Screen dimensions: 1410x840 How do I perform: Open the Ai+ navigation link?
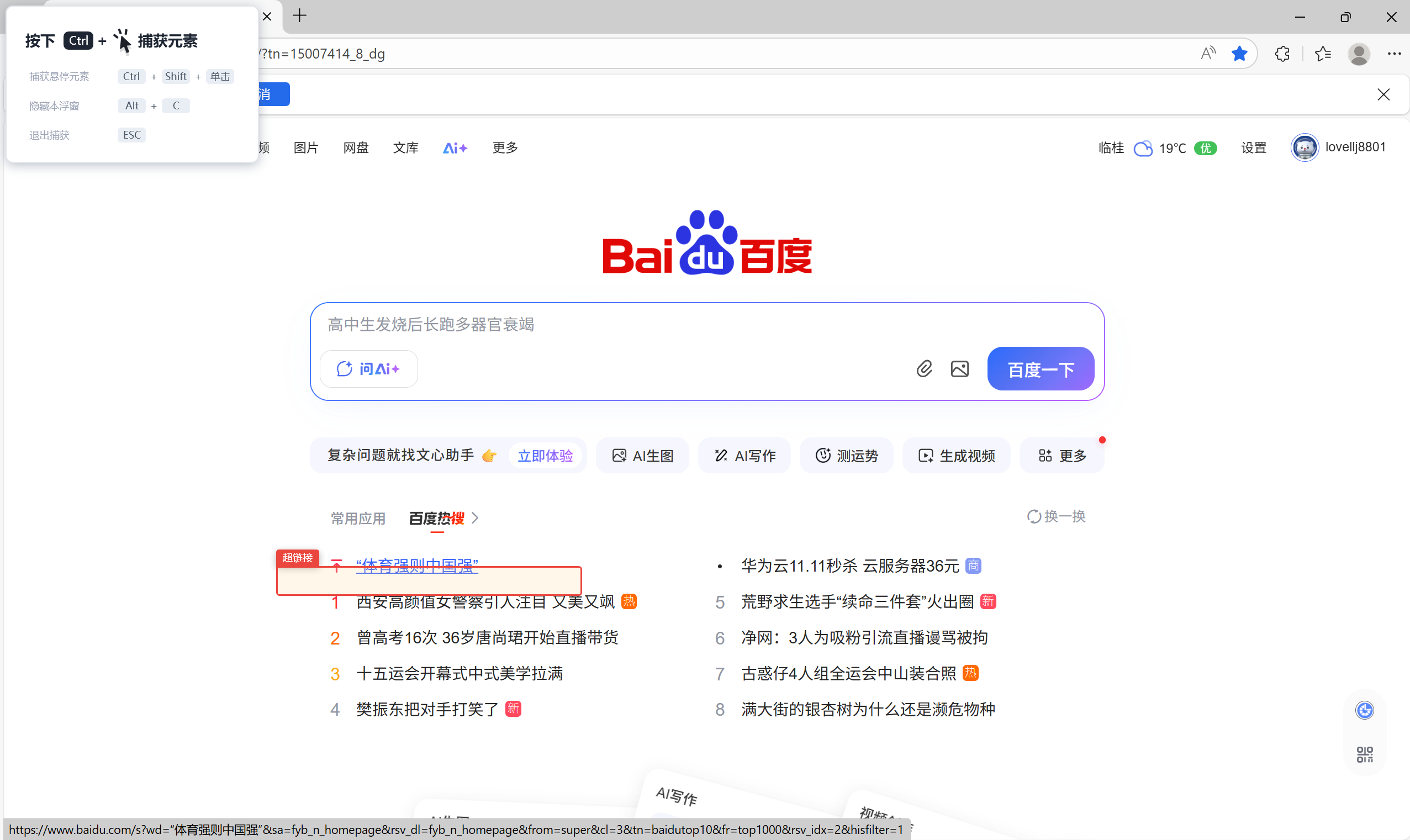(x=455, y=148)
